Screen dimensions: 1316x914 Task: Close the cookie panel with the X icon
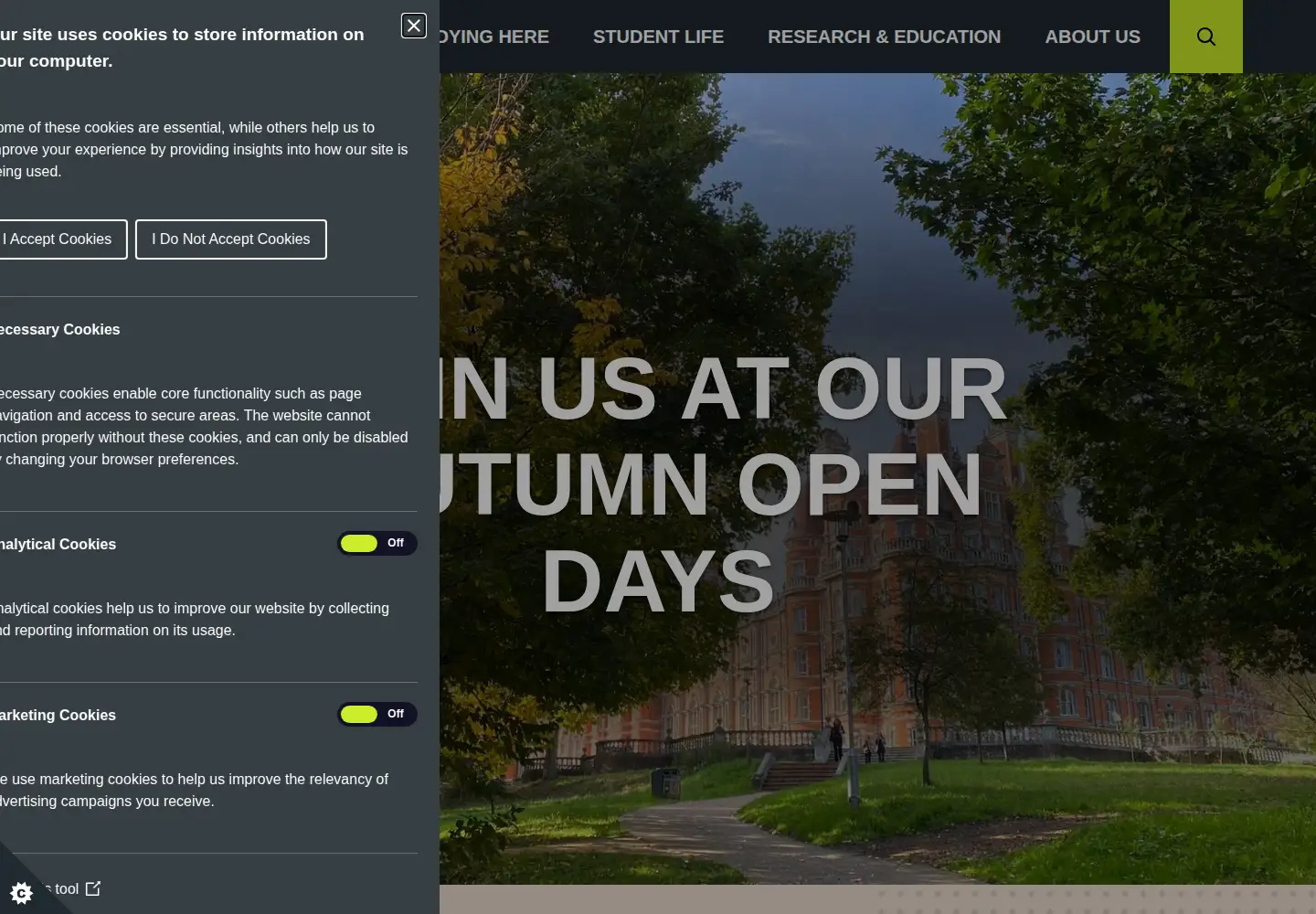click(414, 26)
